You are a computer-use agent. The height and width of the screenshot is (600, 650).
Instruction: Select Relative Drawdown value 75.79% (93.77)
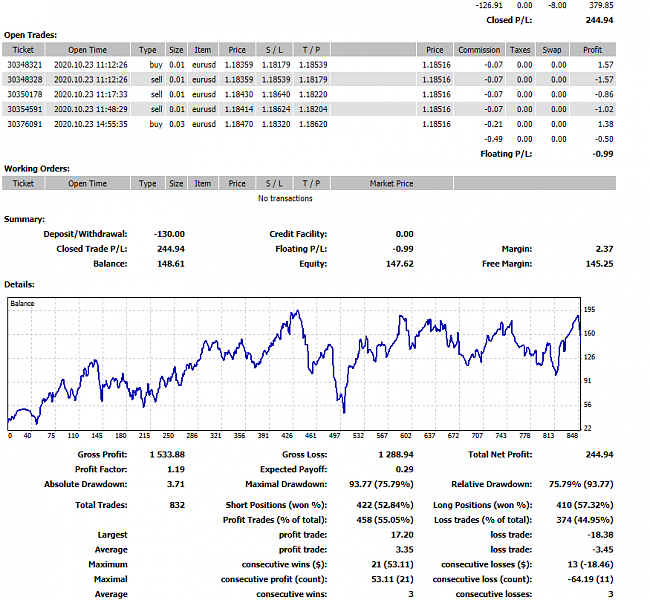pos(581,484)
